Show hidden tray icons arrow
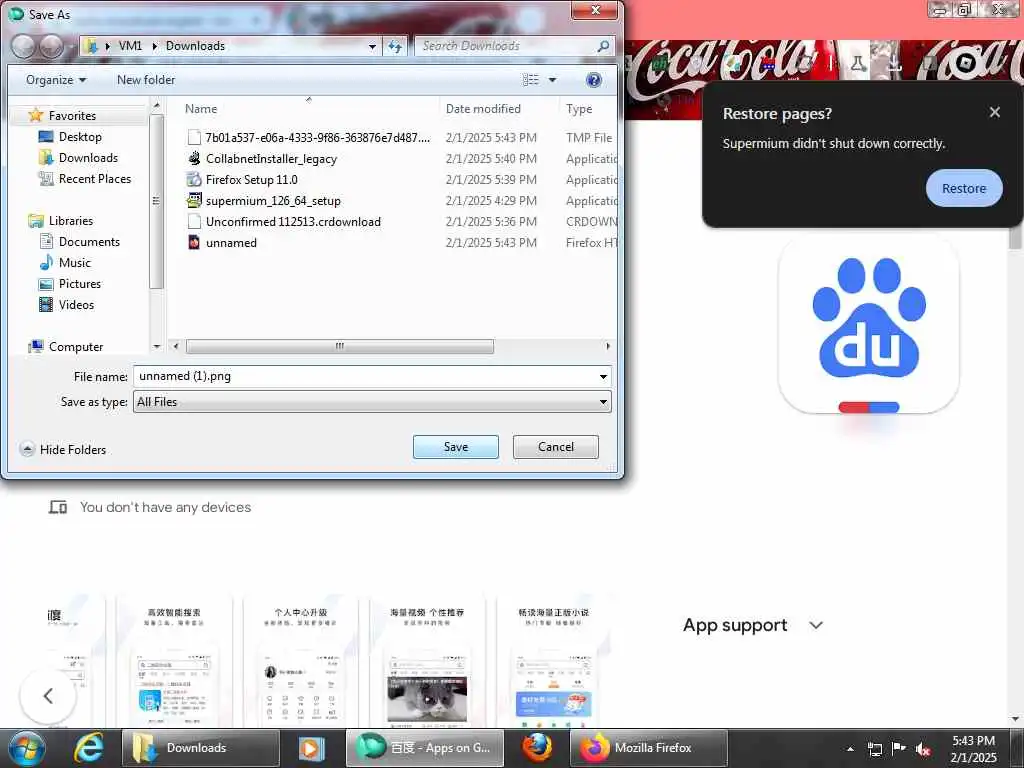 click(x=850, y=749)
